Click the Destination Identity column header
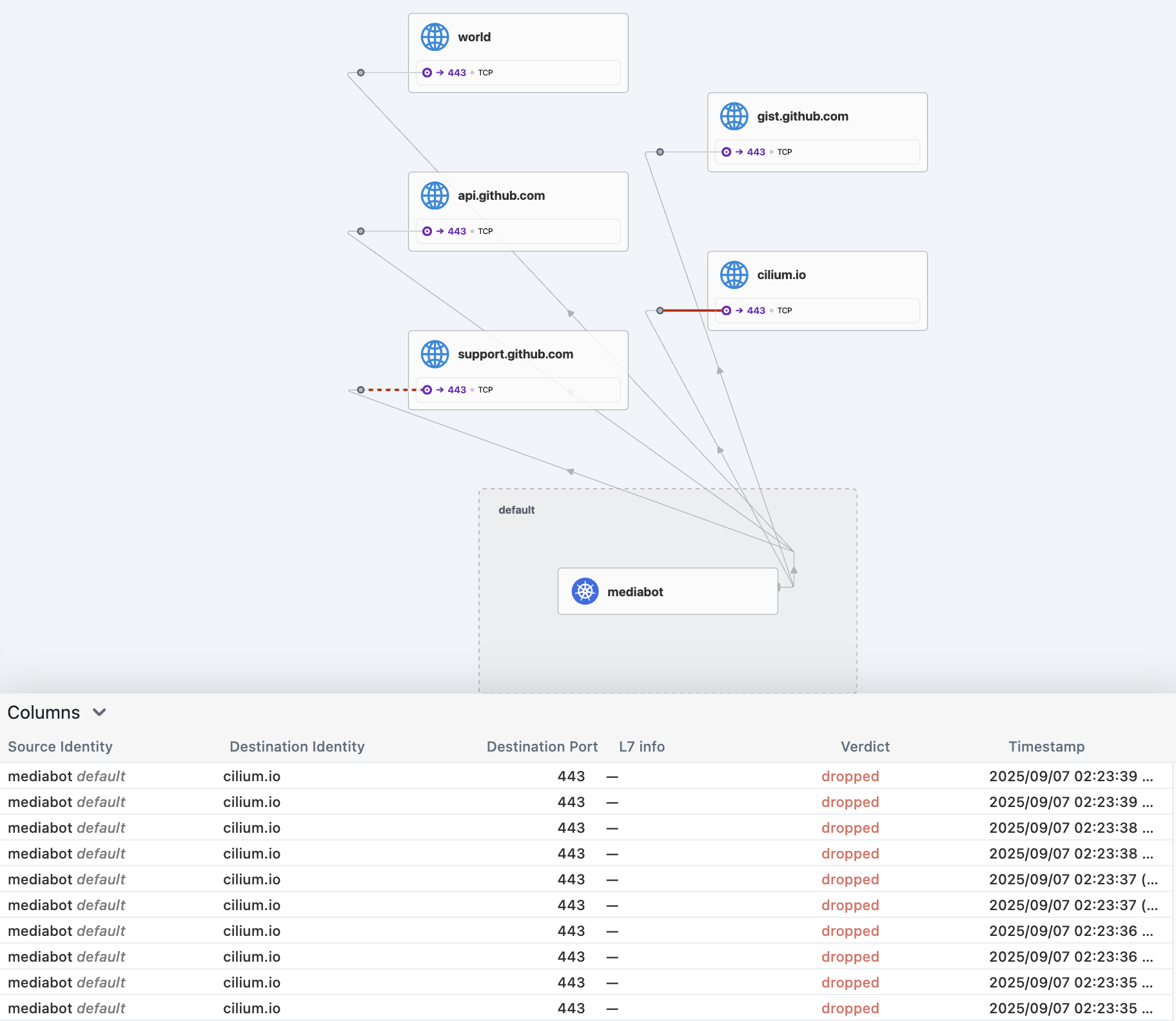1176x1021 pixels. [x=297, y=746]
